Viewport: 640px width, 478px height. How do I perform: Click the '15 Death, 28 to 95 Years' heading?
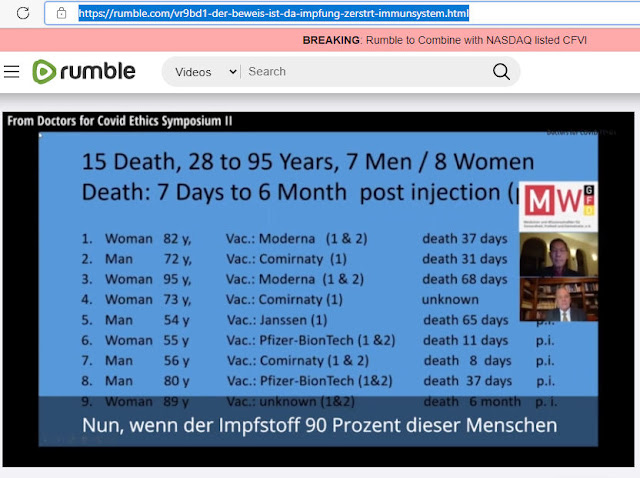click(308, 162)
